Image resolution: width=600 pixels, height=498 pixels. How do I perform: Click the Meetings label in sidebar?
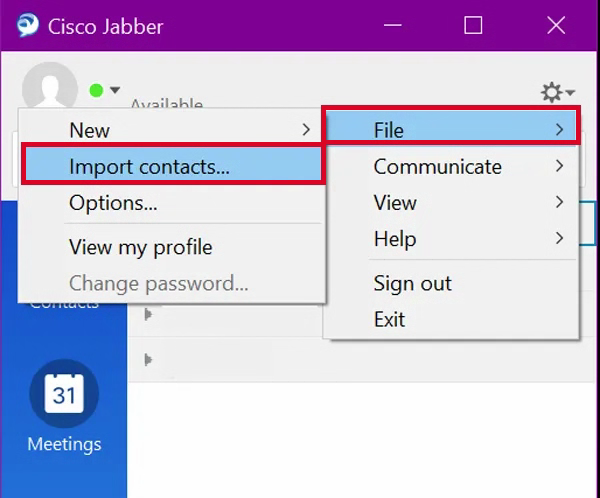(64, 444)
